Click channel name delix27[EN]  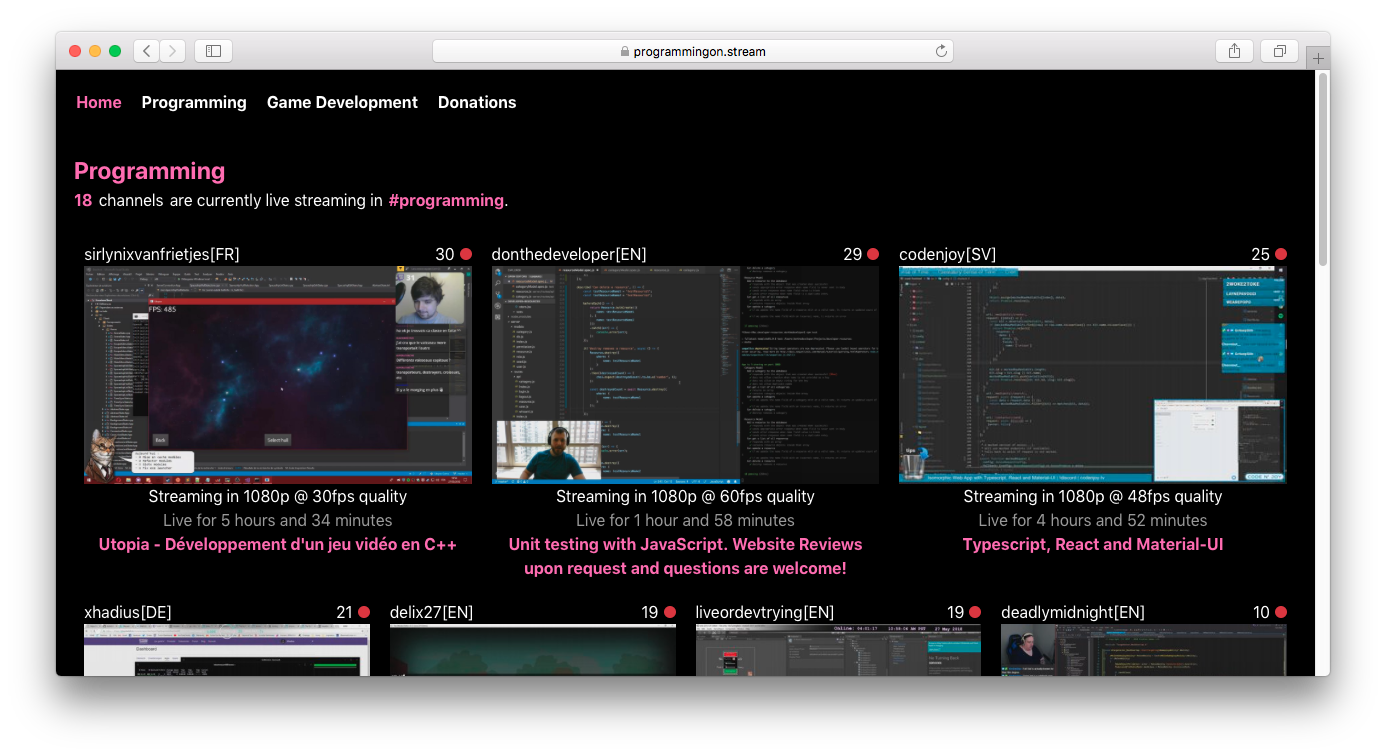coord(431,612)
